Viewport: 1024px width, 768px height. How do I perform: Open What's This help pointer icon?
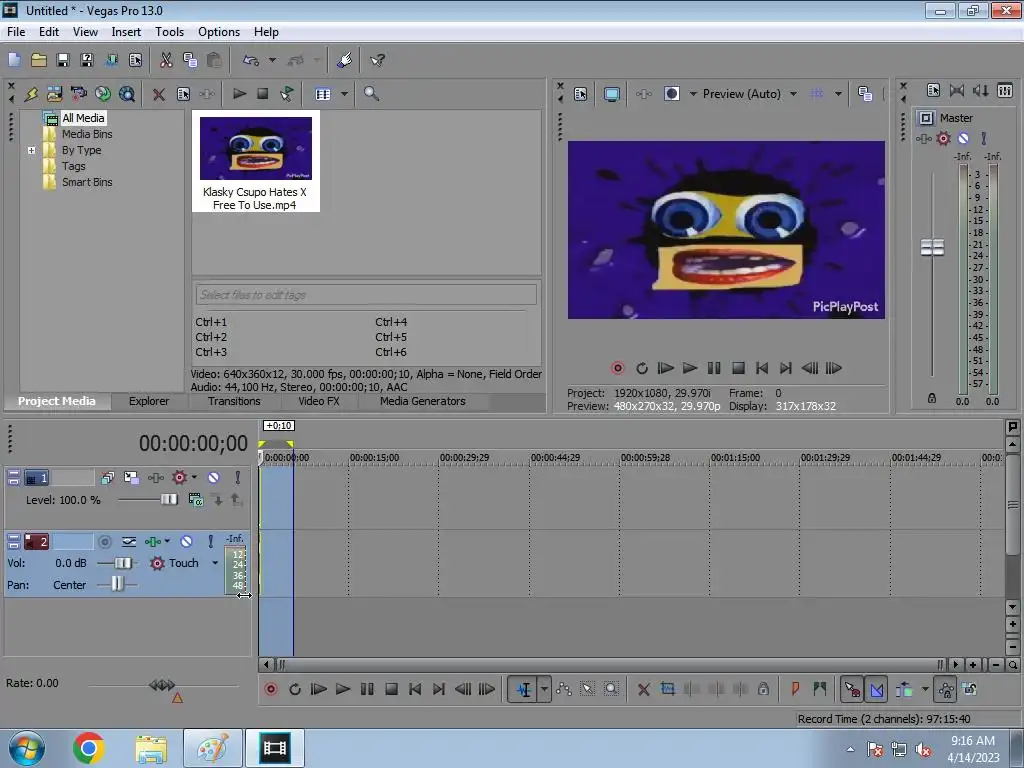click(x=377, y=60)
